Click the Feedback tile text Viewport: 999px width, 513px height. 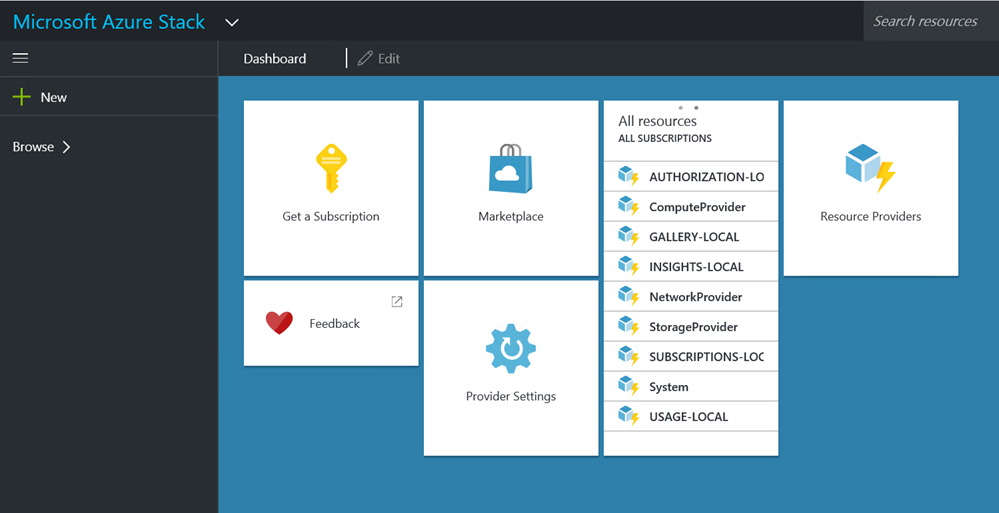pyautogui.click(x=334, y=324)
